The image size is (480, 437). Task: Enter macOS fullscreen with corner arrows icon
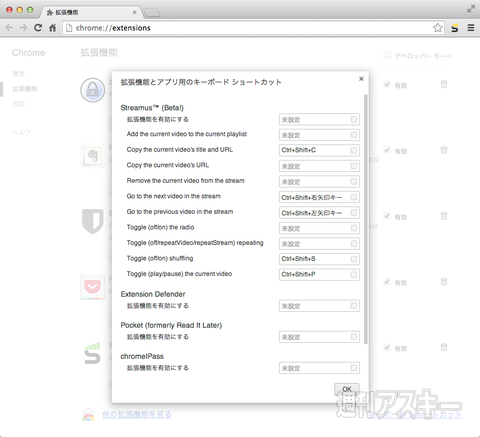pyautogui.click(x=471, y=9)
